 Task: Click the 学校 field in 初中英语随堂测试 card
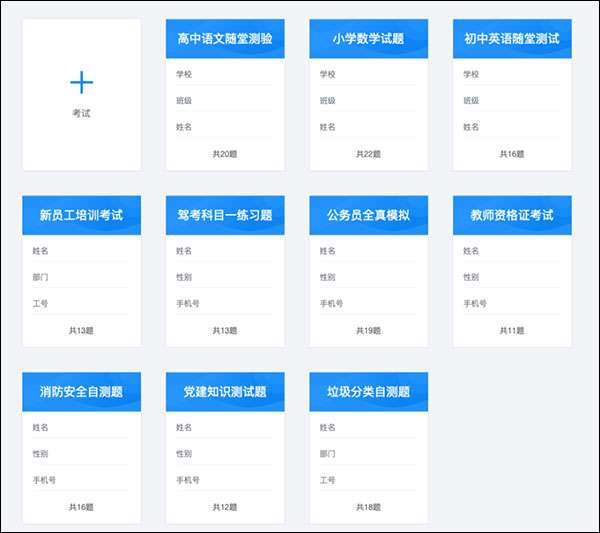[x=472, y=74]
